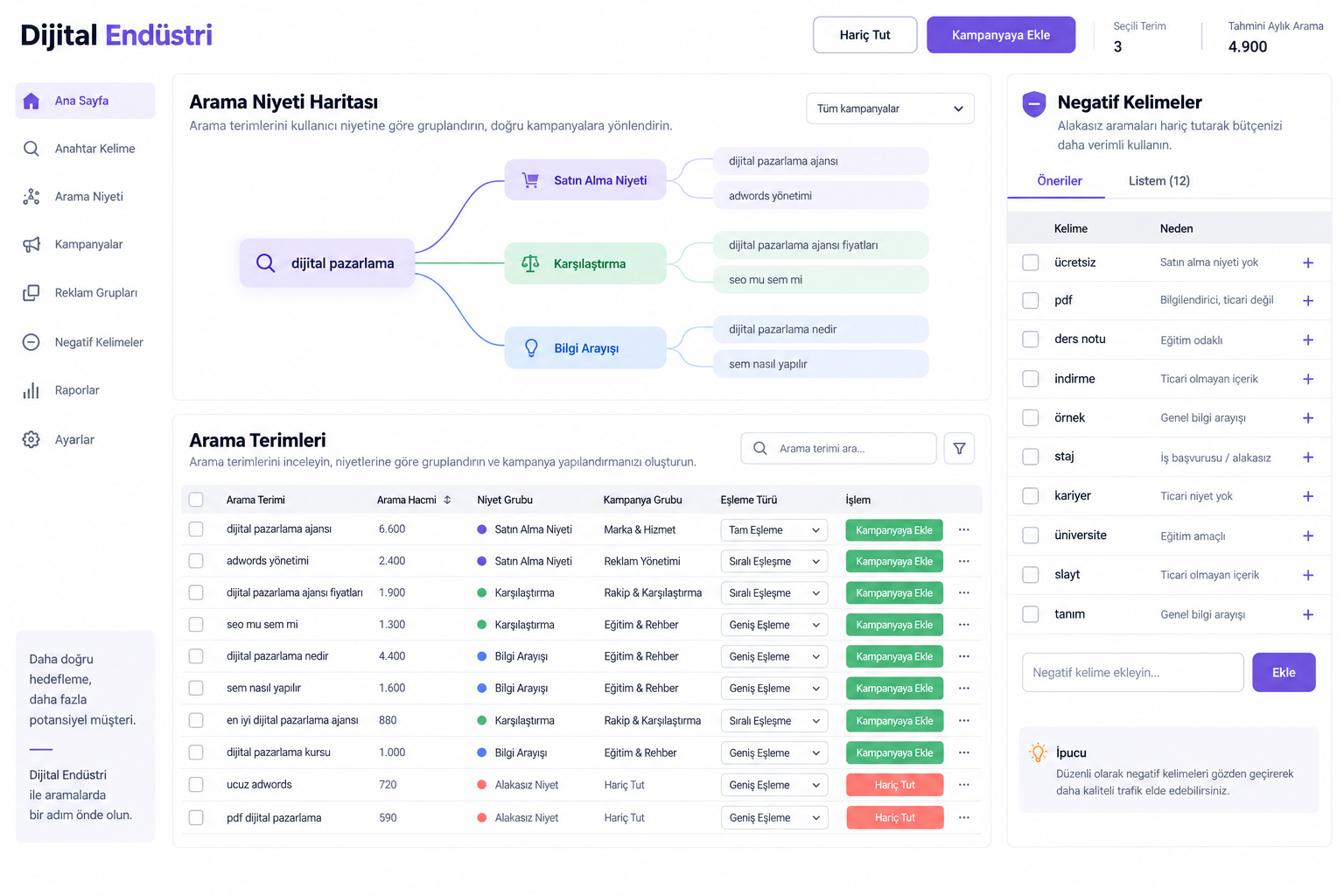Click the 'Ekle' button for negative keyword
Viewport: 1344px width, 896px height.
(1284, 672)
